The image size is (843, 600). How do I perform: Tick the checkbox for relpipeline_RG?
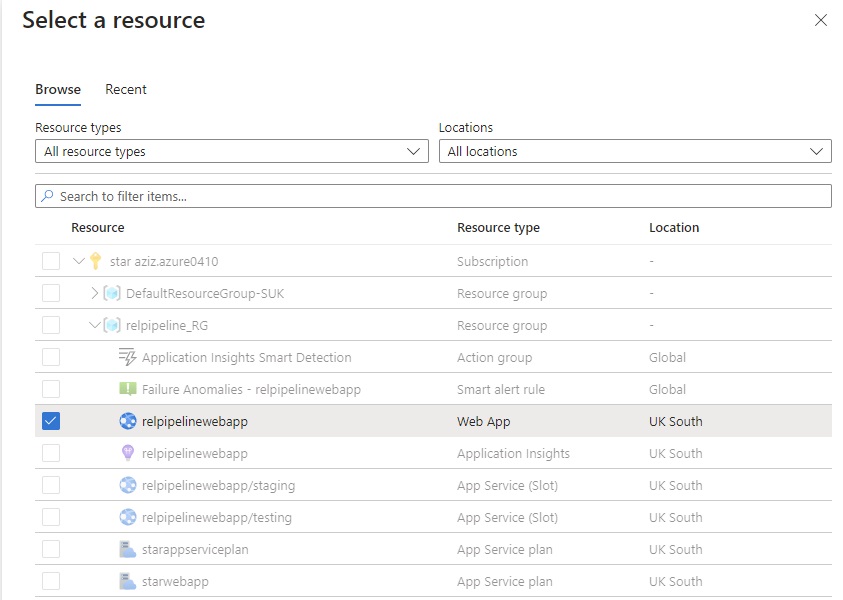click(51, 325)
